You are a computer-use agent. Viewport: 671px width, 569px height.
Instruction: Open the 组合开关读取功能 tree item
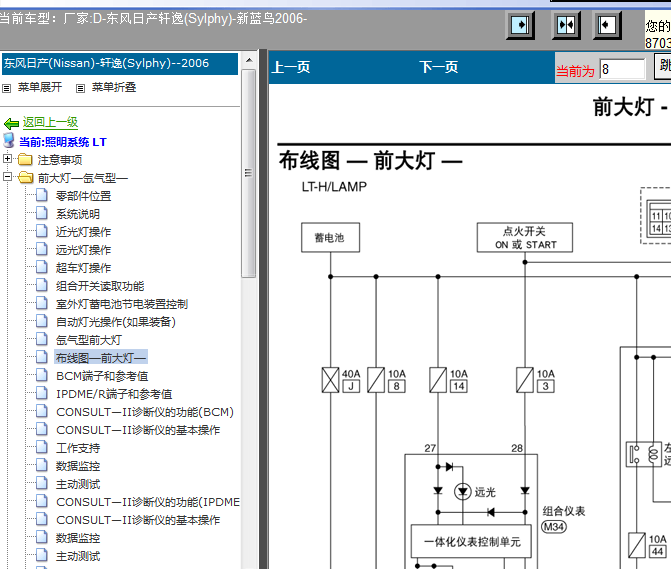click(x=100, y=286)
